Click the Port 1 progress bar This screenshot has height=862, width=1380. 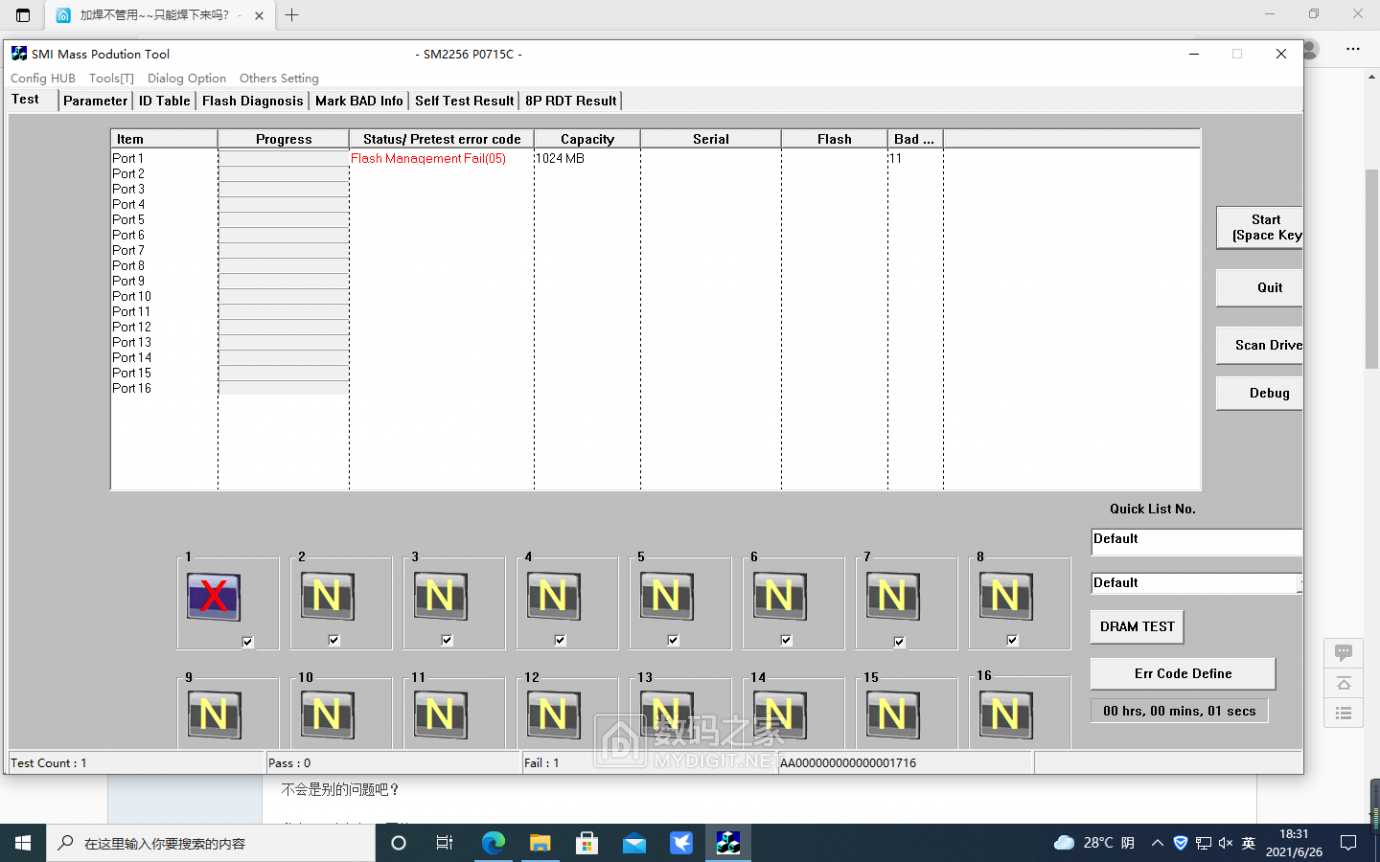(x=283, y=158)
